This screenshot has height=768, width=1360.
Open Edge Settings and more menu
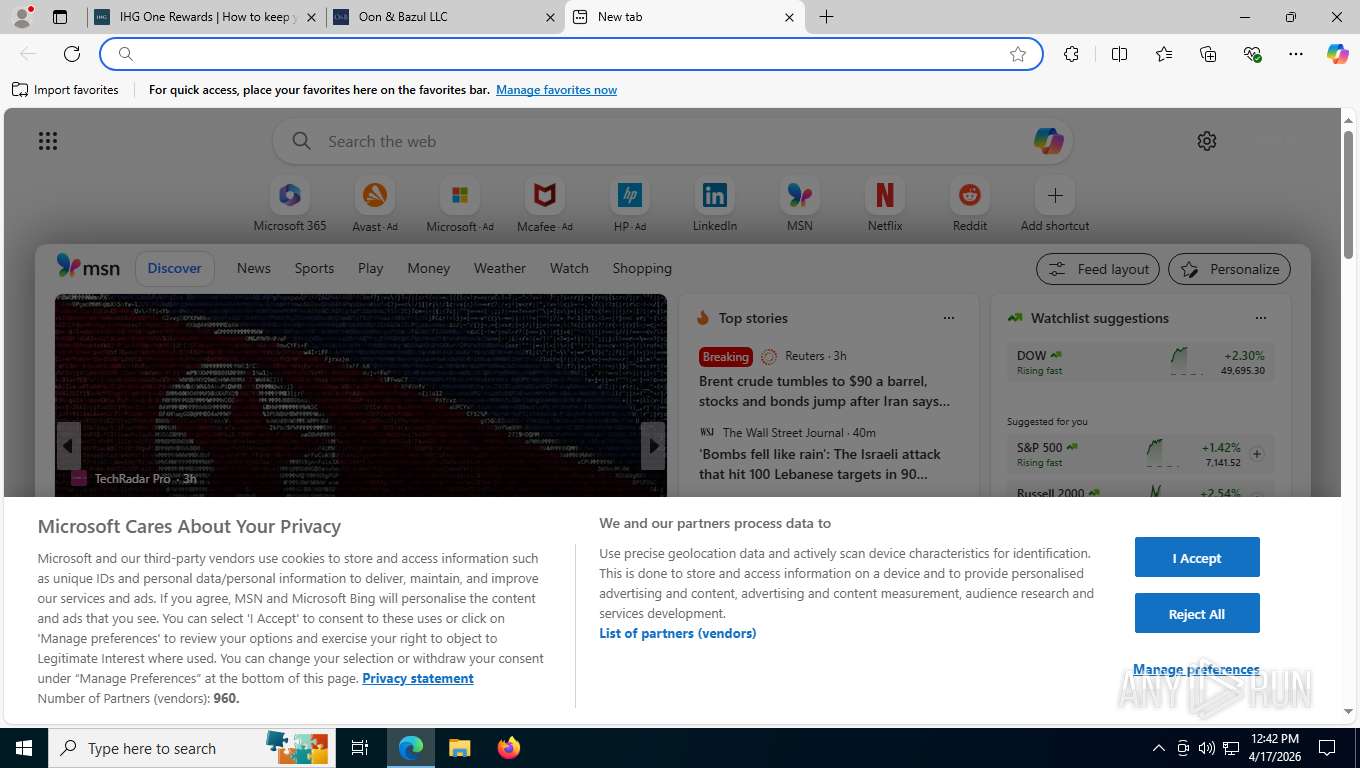pos(1296,54)
